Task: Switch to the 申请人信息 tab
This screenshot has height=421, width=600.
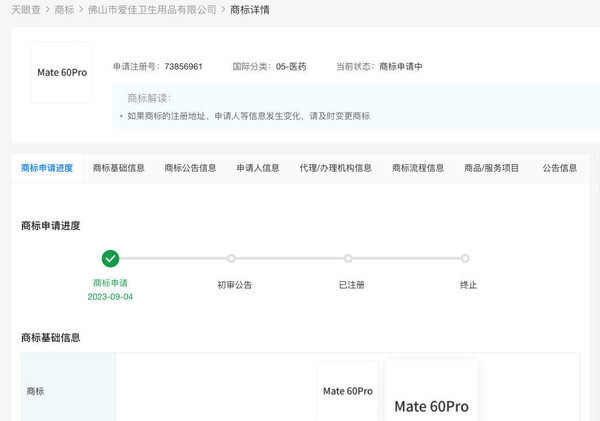Action: click(x=258, y=168)
